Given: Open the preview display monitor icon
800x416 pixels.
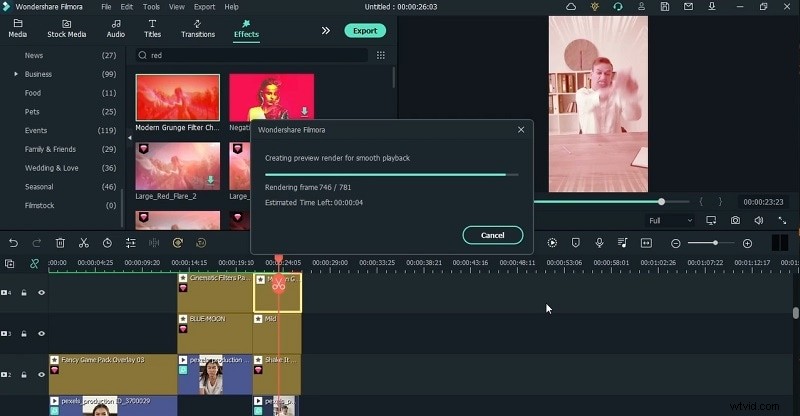Looking at the screenshot, I should pos(711,221).
